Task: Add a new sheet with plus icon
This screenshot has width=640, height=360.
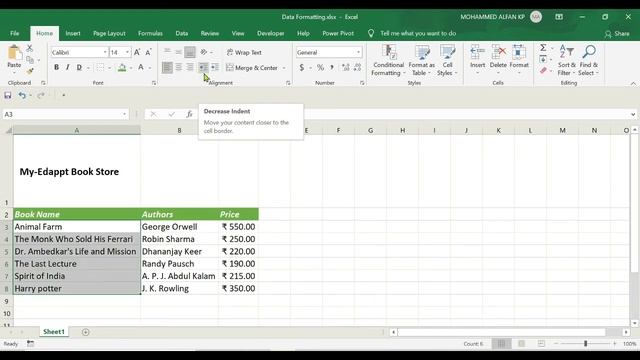Action: pos(85,332)
